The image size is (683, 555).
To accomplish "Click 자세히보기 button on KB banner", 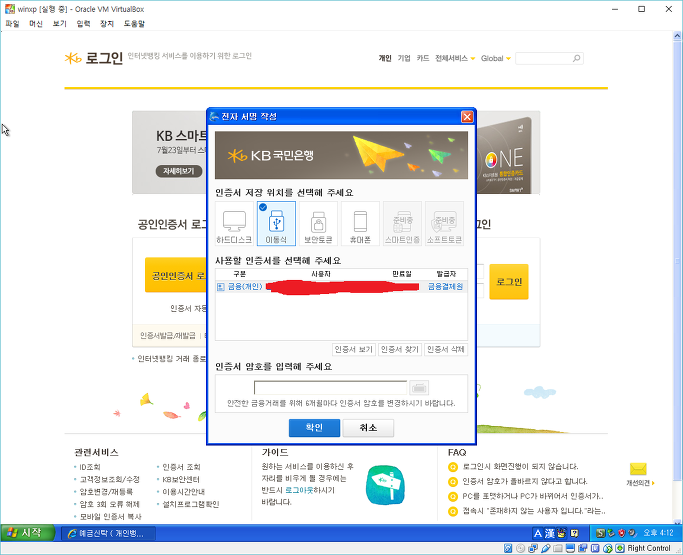I will 179,171.
